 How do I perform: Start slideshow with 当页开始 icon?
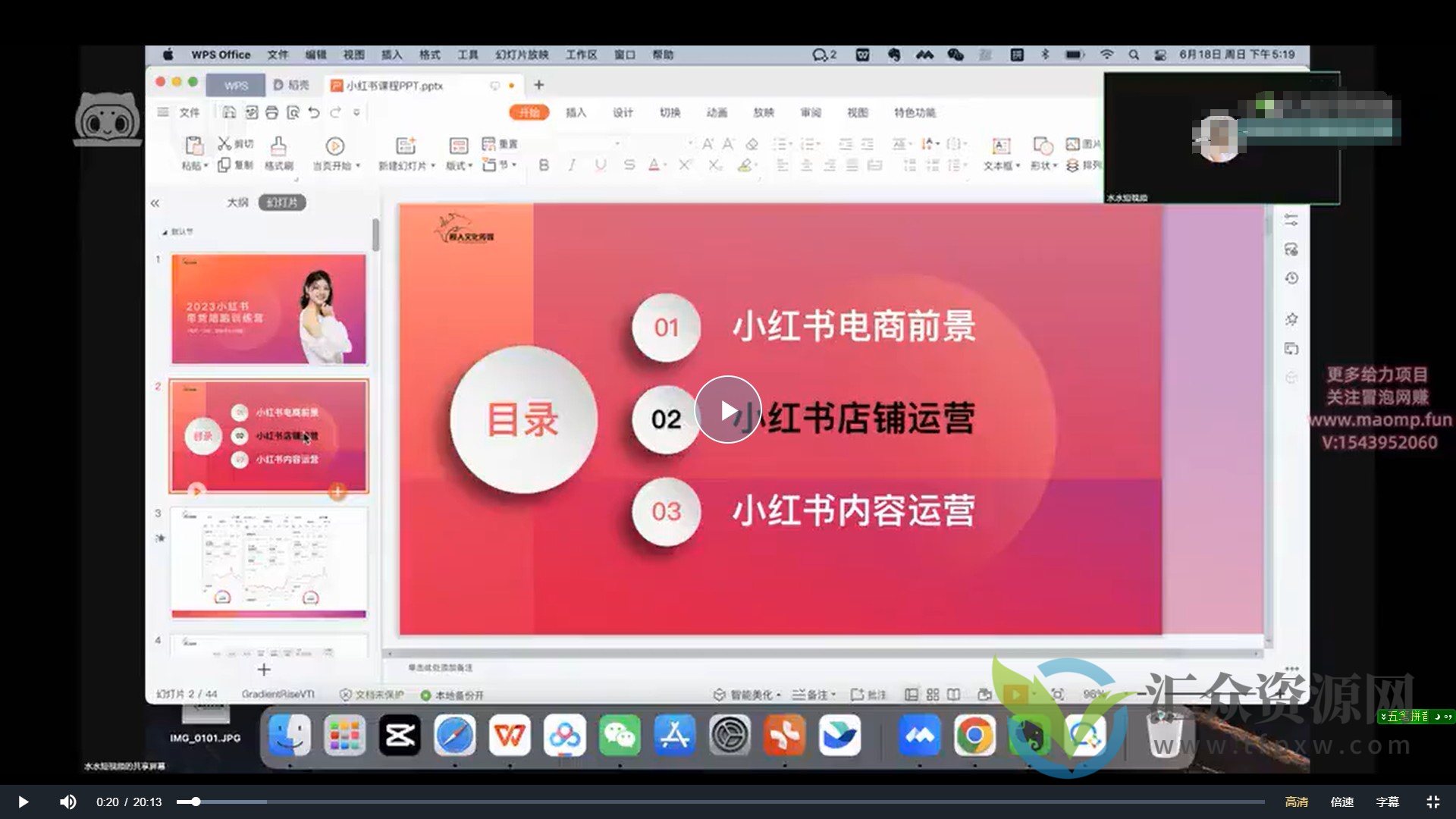[334, 146]
